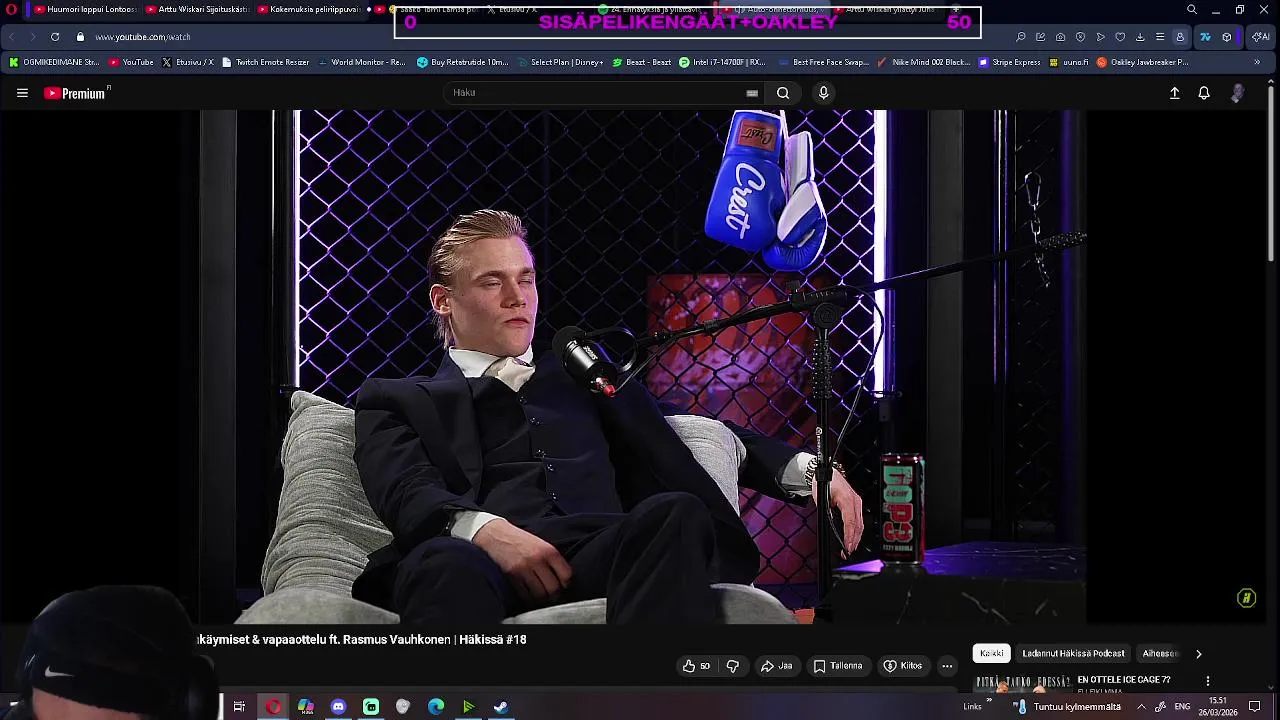Open Discord from taskbar

[x=338, y=707]
